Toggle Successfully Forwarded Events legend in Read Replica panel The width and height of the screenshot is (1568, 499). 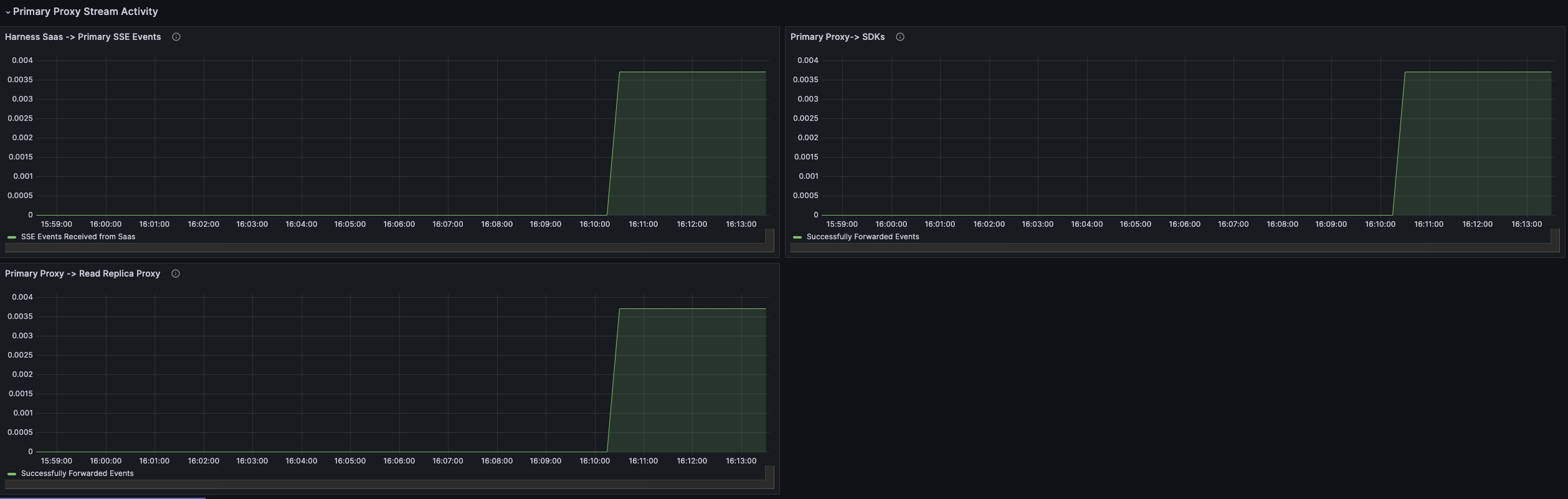(x=77, y=473)
